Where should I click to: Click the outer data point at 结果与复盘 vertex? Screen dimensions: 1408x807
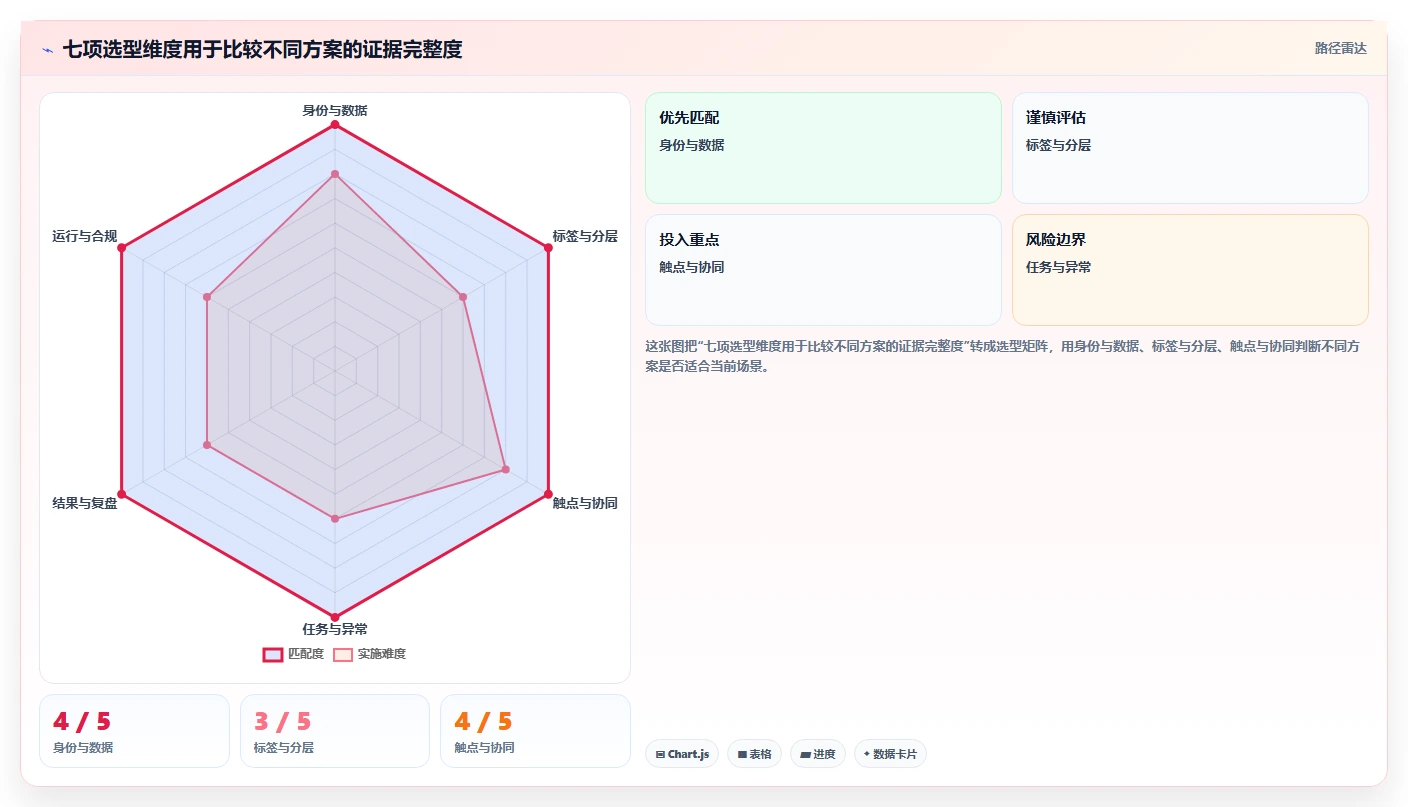pyautogui.click(x=122, y=494)
